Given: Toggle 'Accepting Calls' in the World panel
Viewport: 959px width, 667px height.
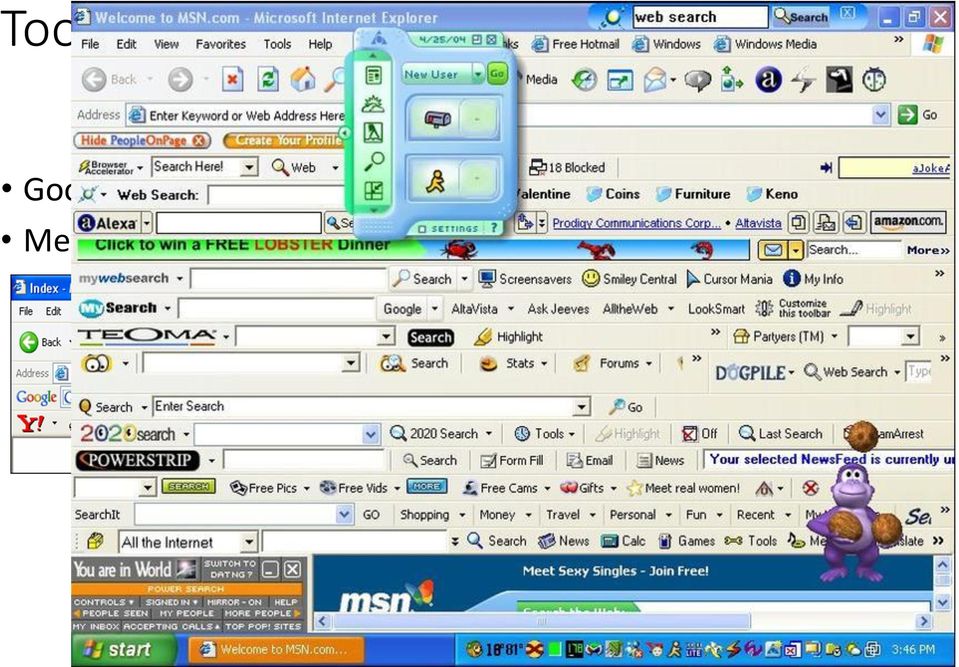Looking at the screenshot, I should (x=171, y=627).
